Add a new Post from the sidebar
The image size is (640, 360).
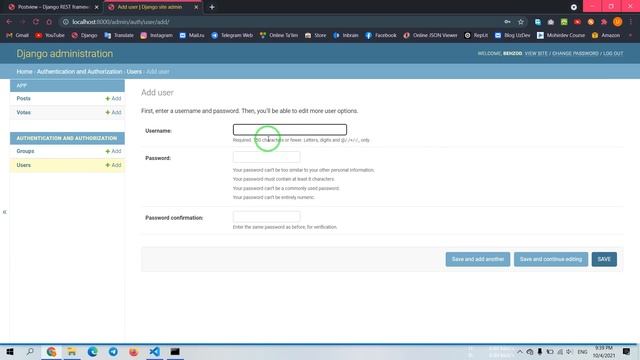pos(113,98)
